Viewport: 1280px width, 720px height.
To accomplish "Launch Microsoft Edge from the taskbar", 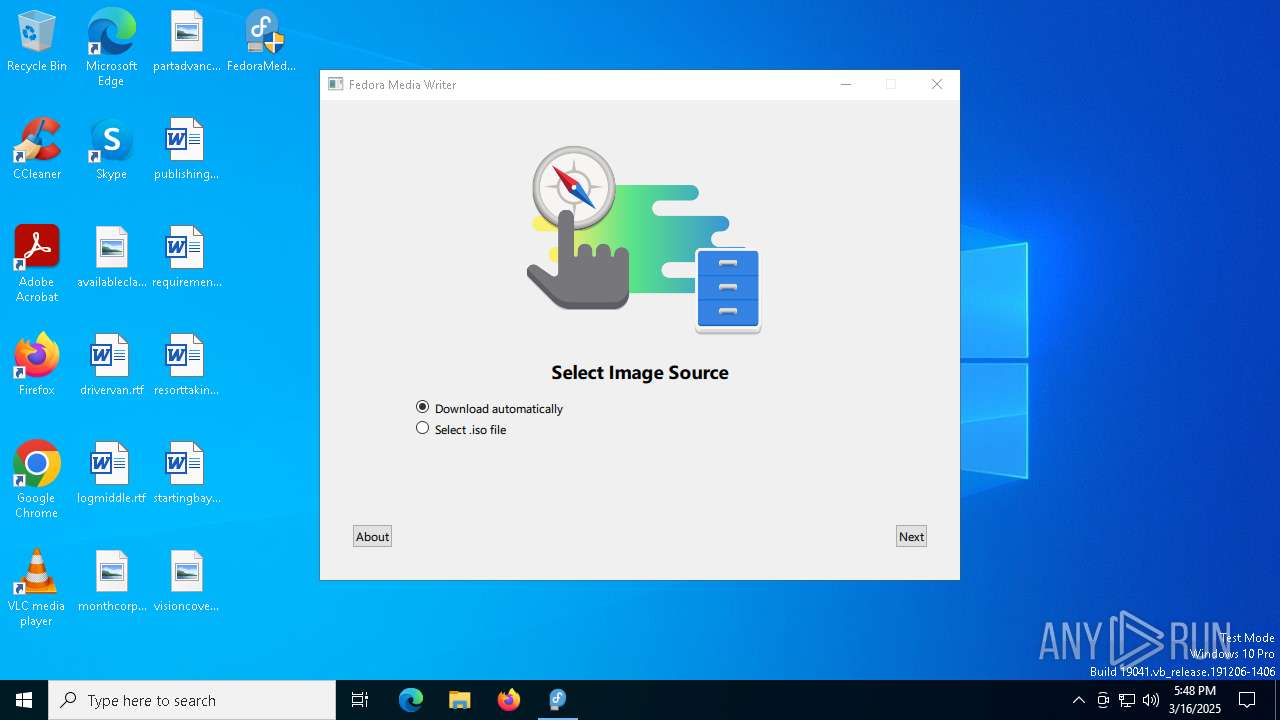I will pos(411,700).
